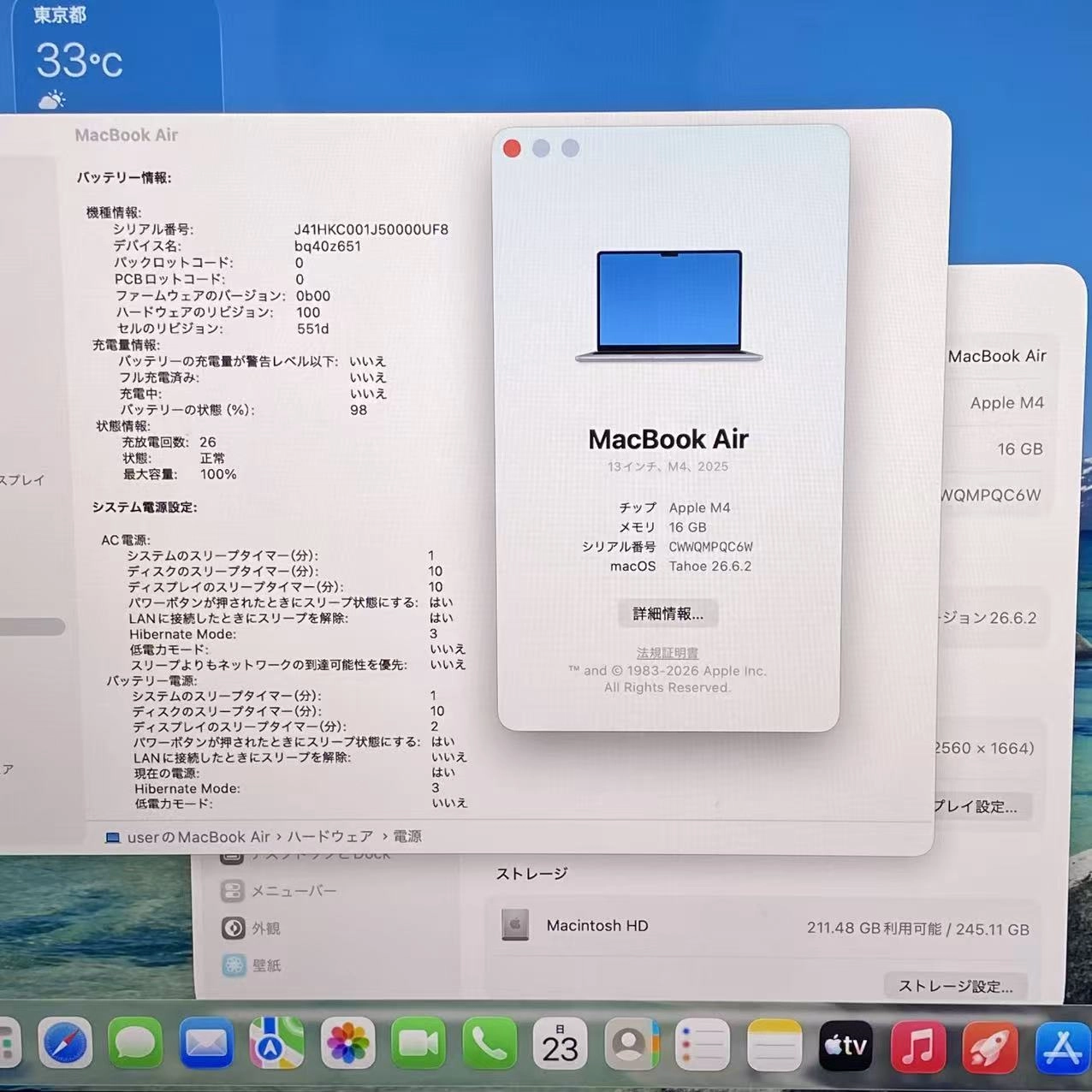The image size is (1092, 1092).
Task: Click the ハードウェアのリビジョン: 100 row
Action: coord(218,312)
